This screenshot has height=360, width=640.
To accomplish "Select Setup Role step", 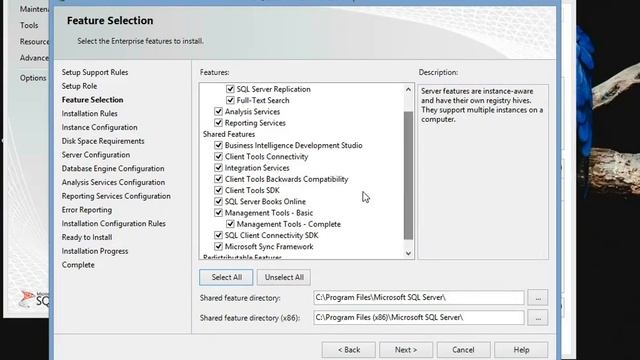I will [x=79, y=86].
